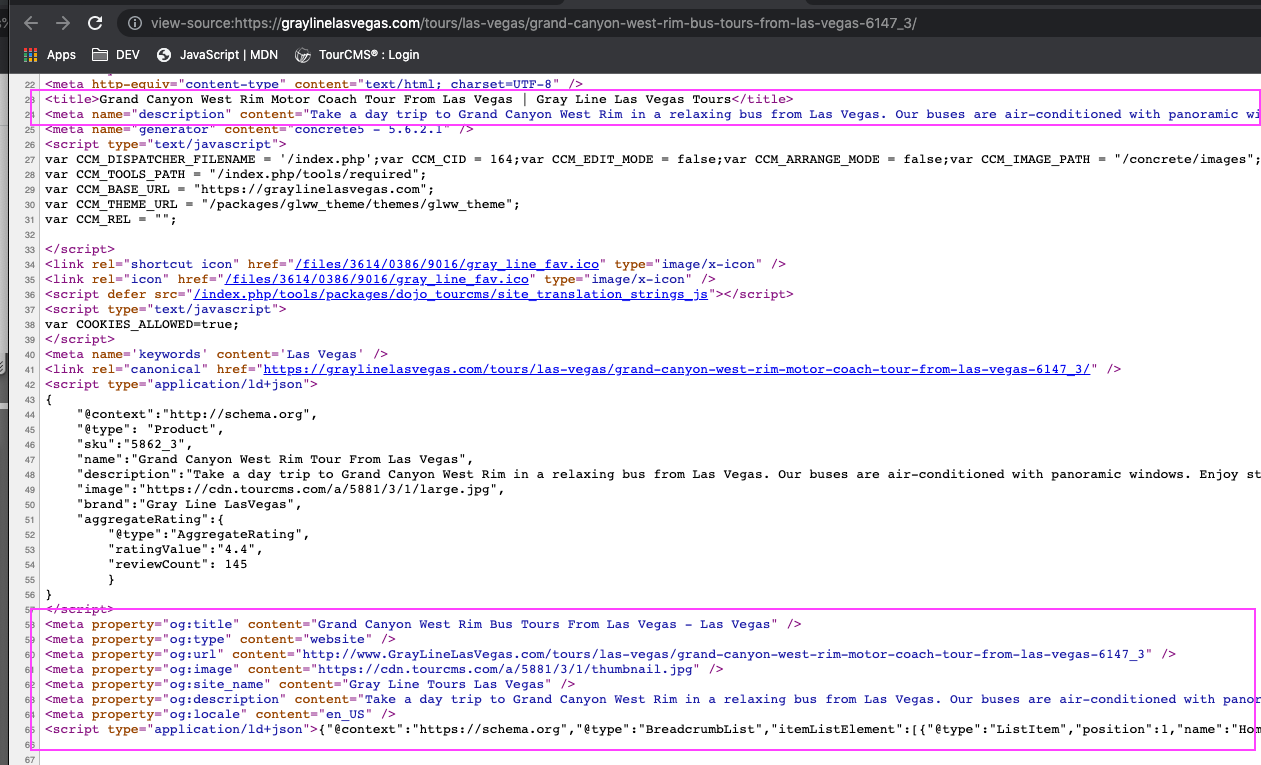Open the rel icon gray_line_fav.ico link on line 35
Viewport: 1261px width, 765px height.
pos(377,279)
